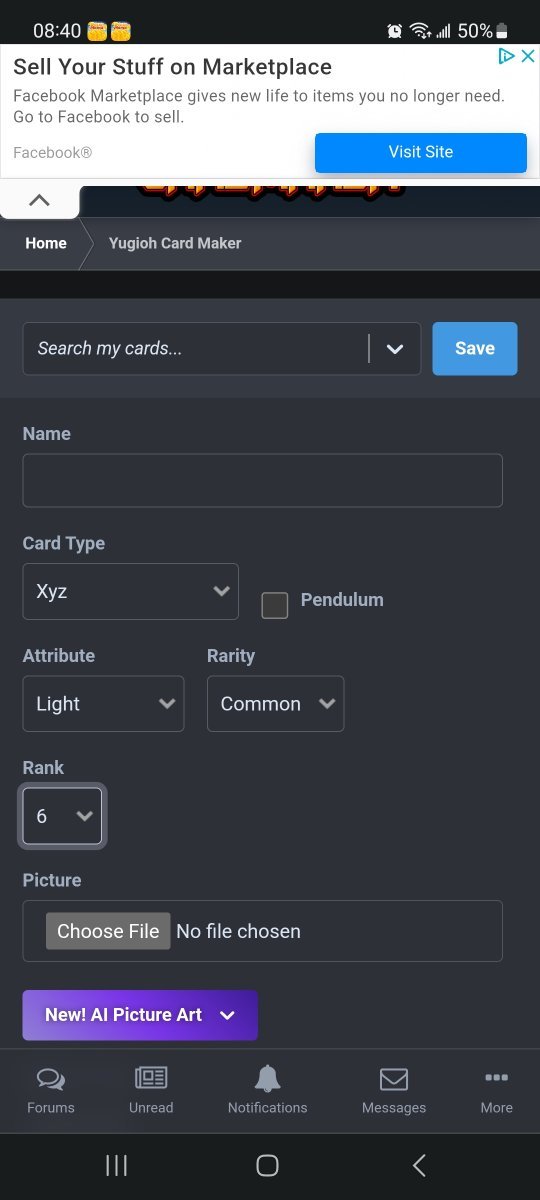Tap Android back navigation arrow
Screen dimensions: 540x1200
[x=419, y=1165]
